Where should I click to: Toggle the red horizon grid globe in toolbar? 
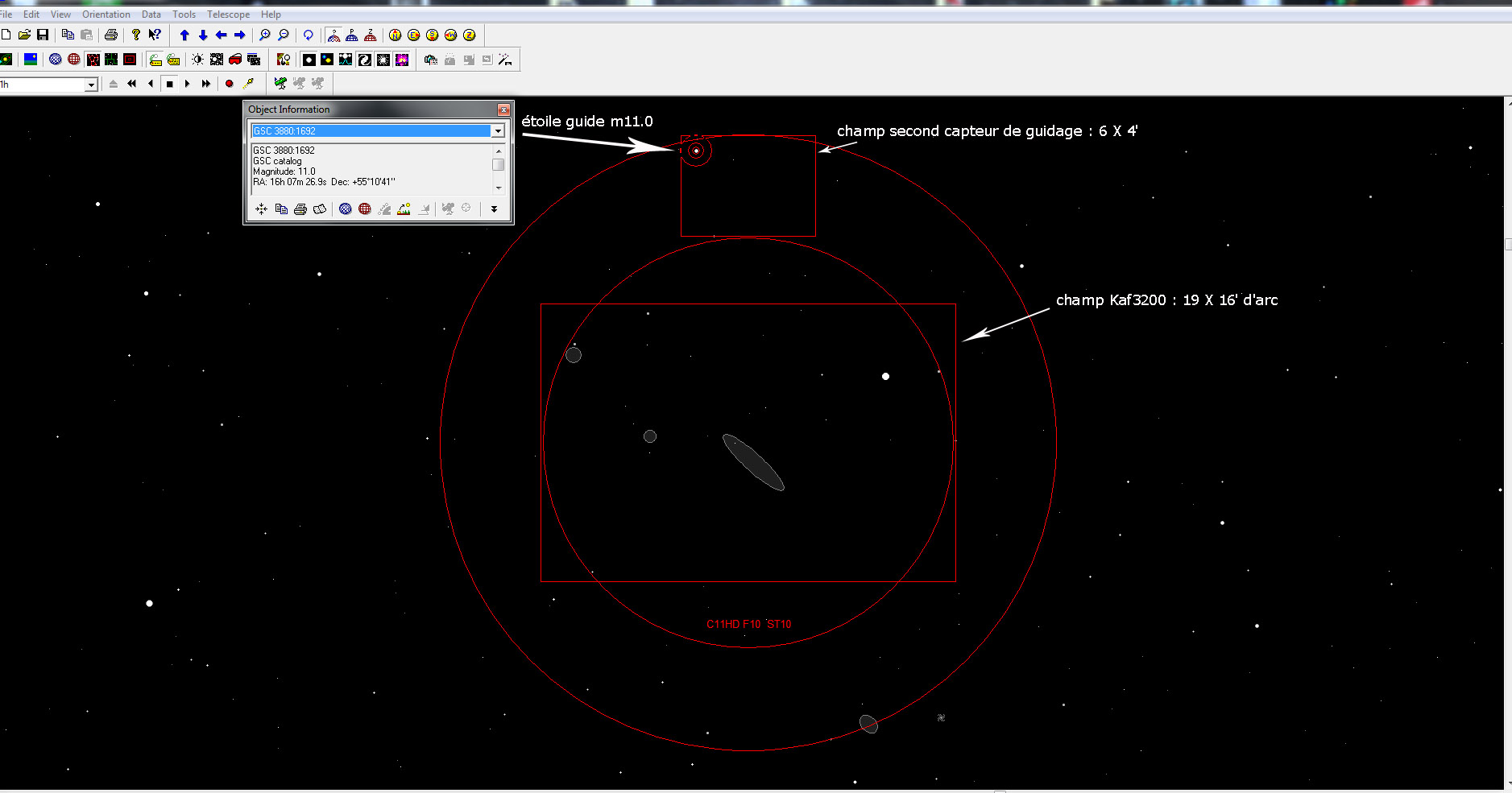(x=73, y=60)
